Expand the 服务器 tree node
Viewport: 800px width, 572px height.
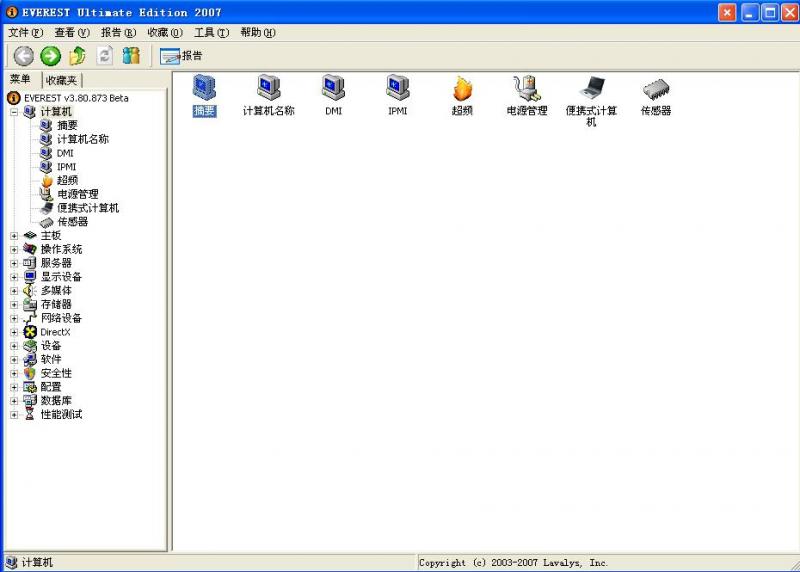[14, 263]
